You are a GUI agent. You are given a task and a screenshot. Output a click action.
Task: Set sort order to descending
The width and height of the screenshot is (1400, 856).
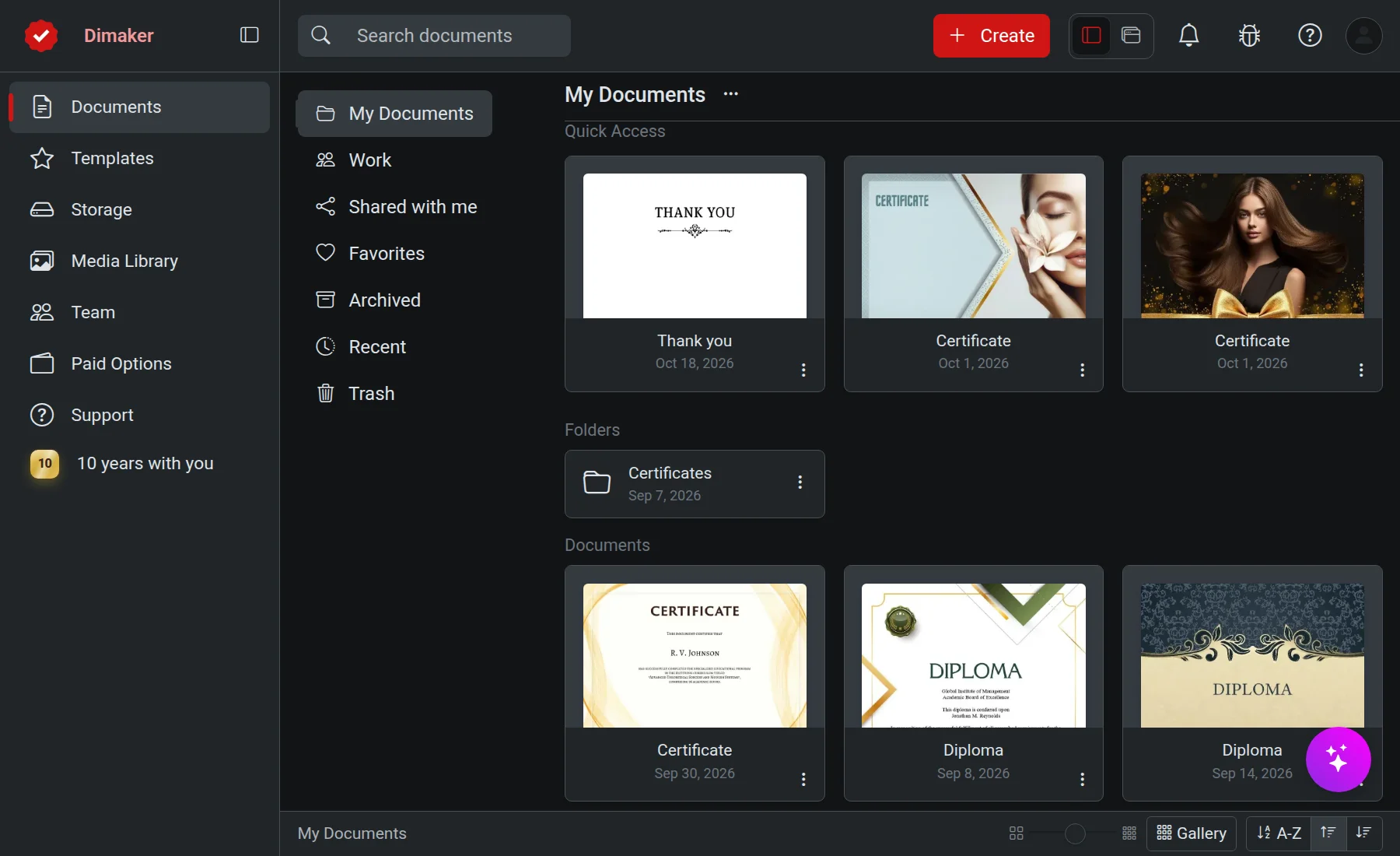[x=1363, y=833]
